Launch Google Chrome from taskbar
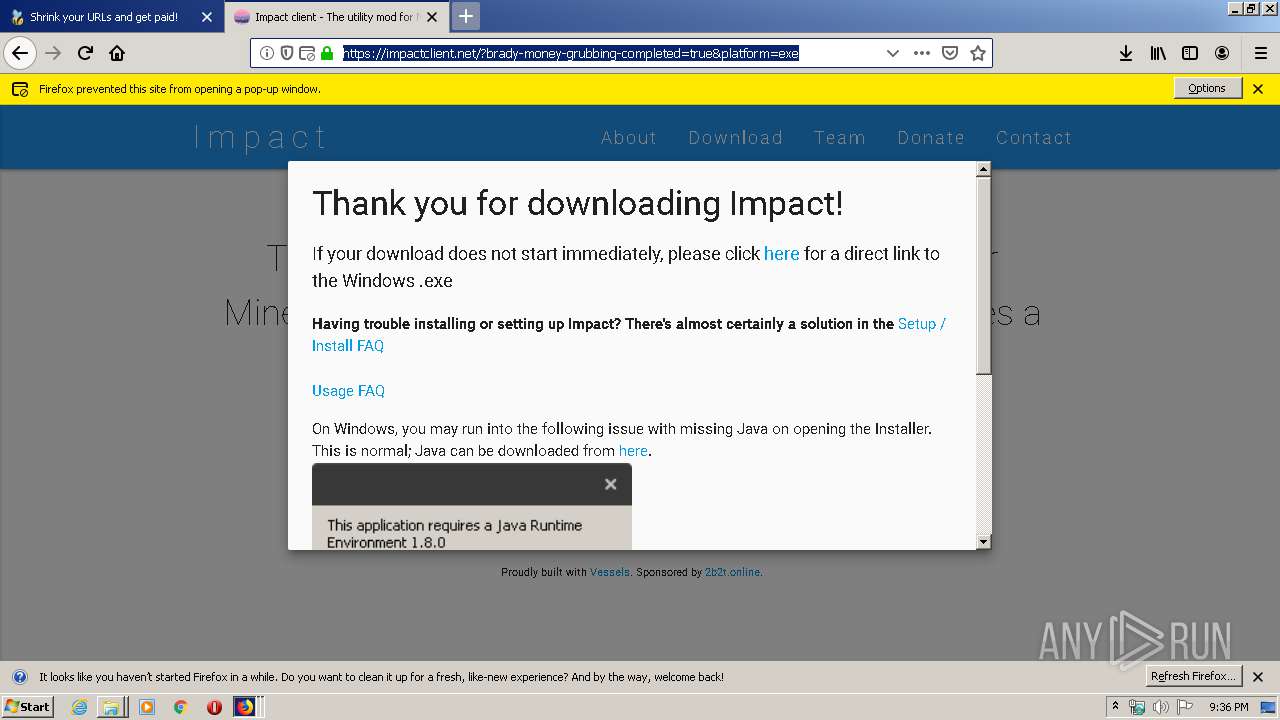The image size is (1280, 720). 180,707
